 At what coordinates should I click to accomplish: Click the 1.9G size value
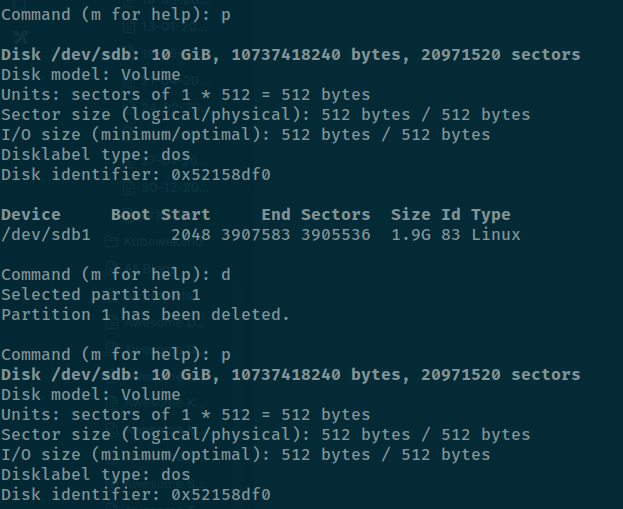click(410, 234)
